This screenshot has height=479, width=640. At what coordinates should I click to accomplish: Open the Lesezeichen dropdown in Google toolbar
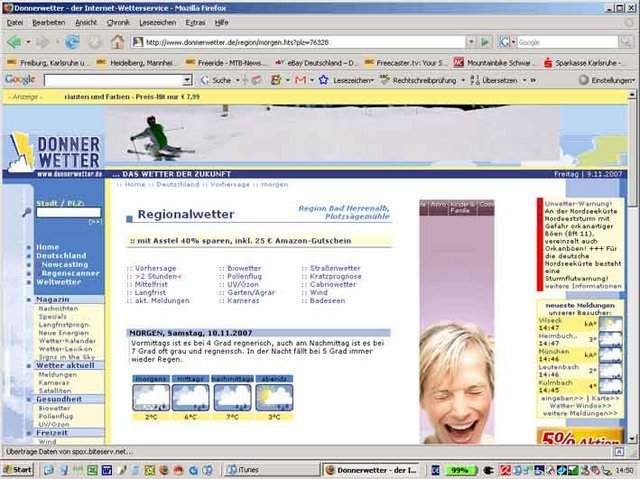[x=372, y=80]
